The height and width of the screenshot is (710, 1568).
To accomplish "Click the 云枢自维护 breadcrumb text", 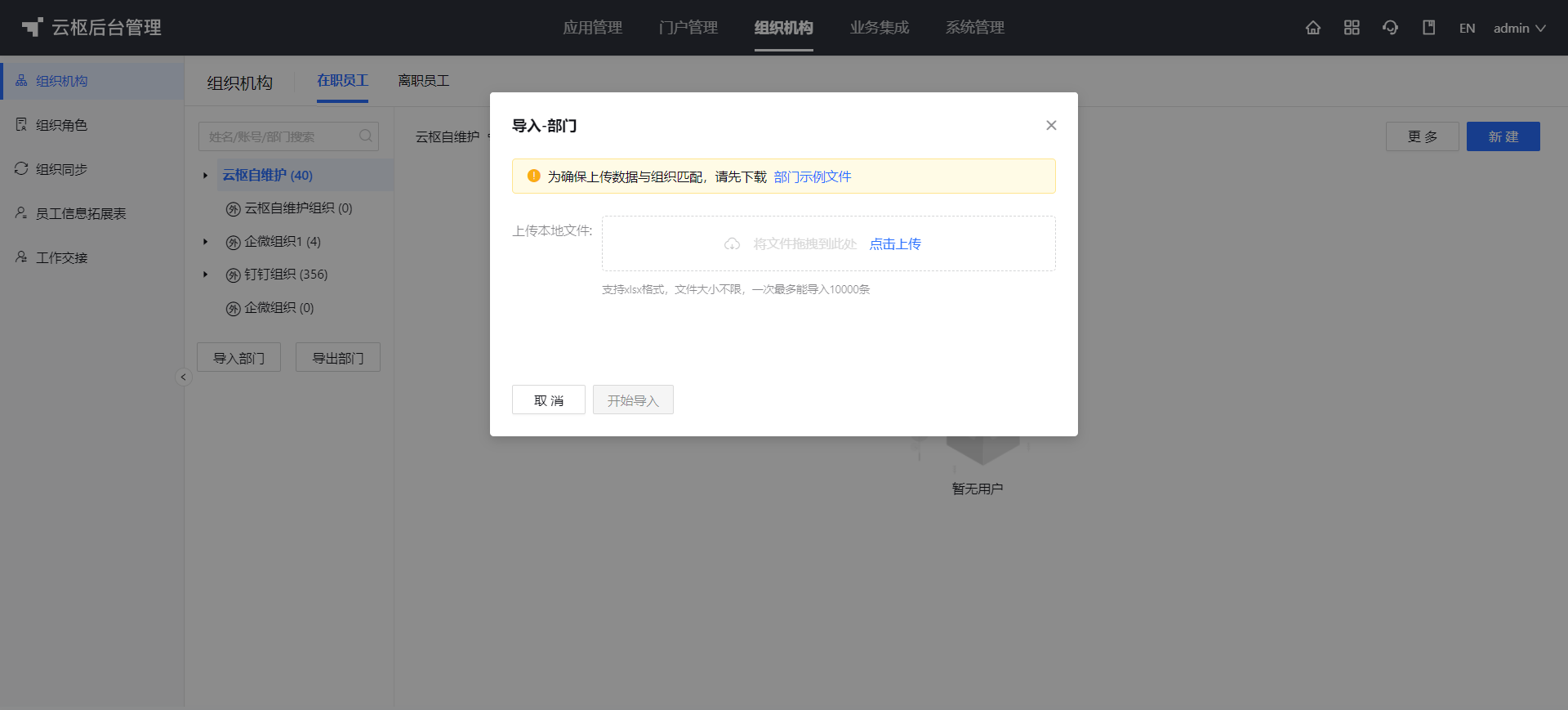I will tap(448, 136).
